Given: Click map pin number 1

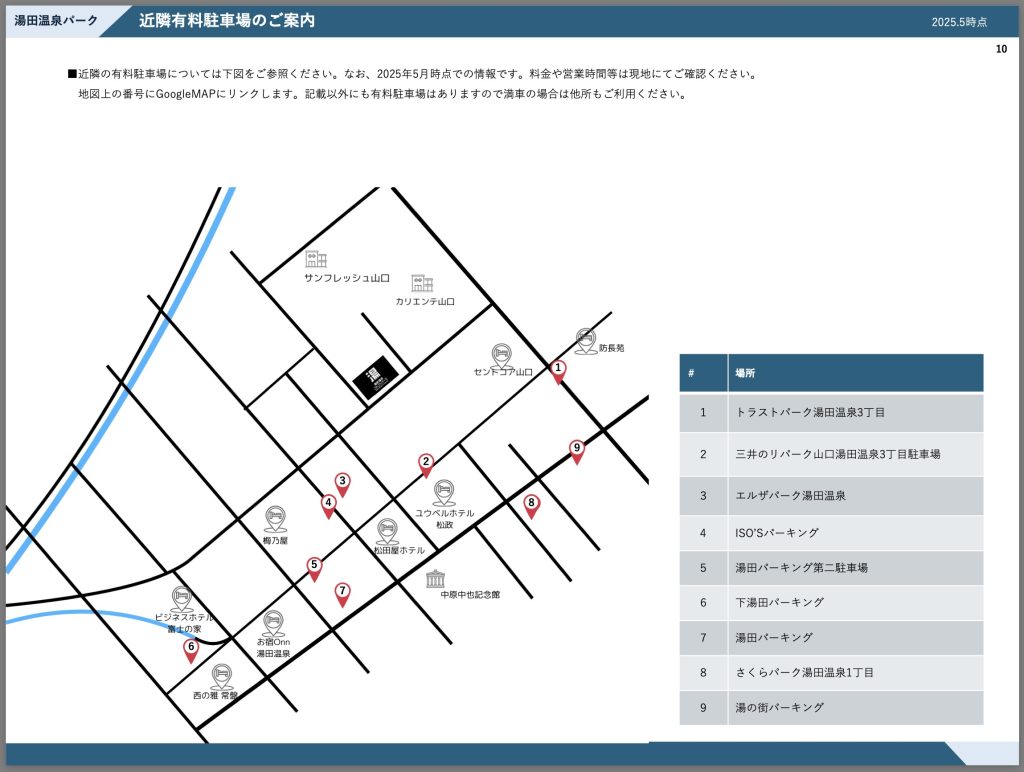Looking at the screenshot, I should [x=559, y=371].
